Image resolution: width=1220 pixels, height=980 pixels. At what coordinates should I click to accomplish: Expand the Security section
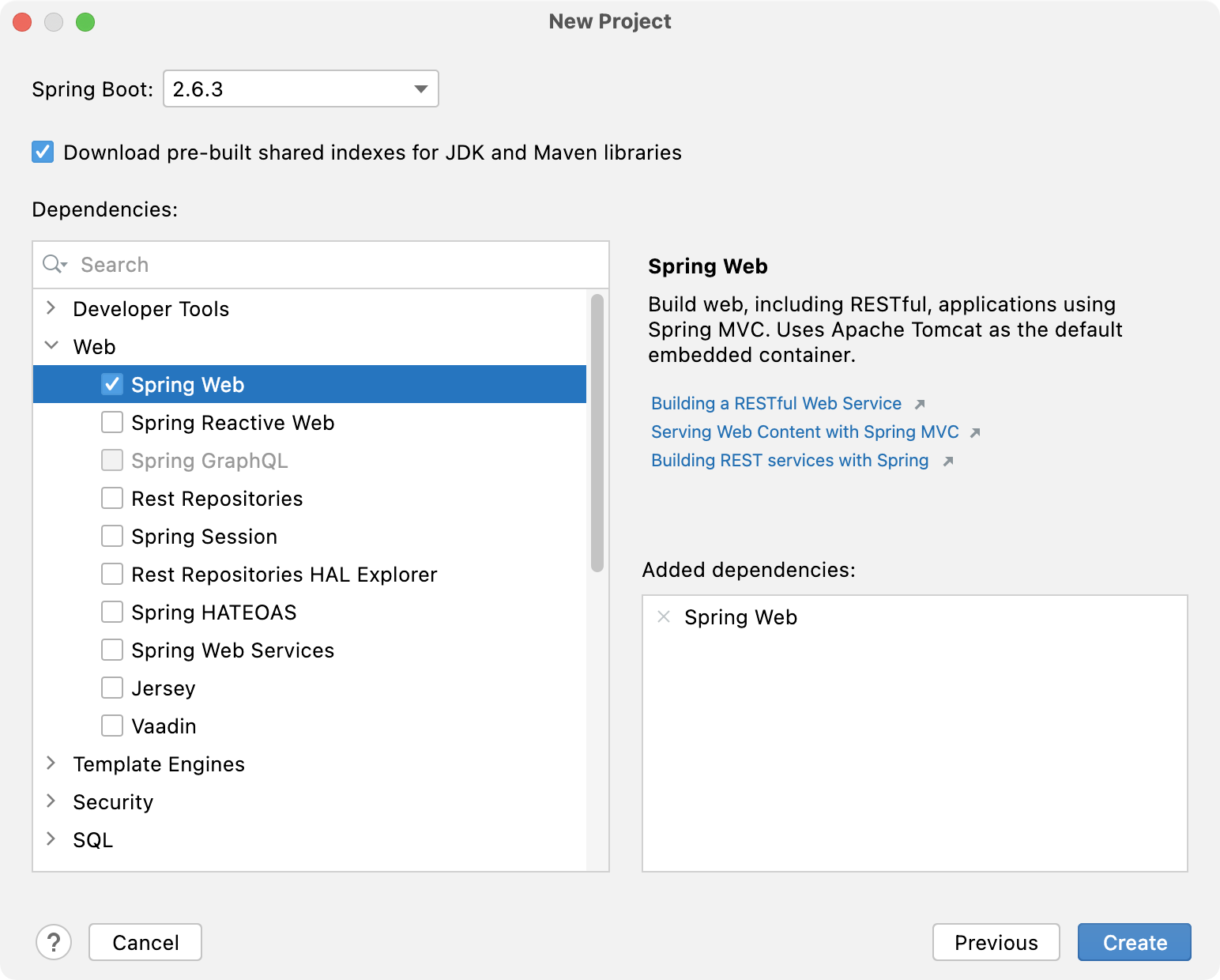tap(51, 801)
